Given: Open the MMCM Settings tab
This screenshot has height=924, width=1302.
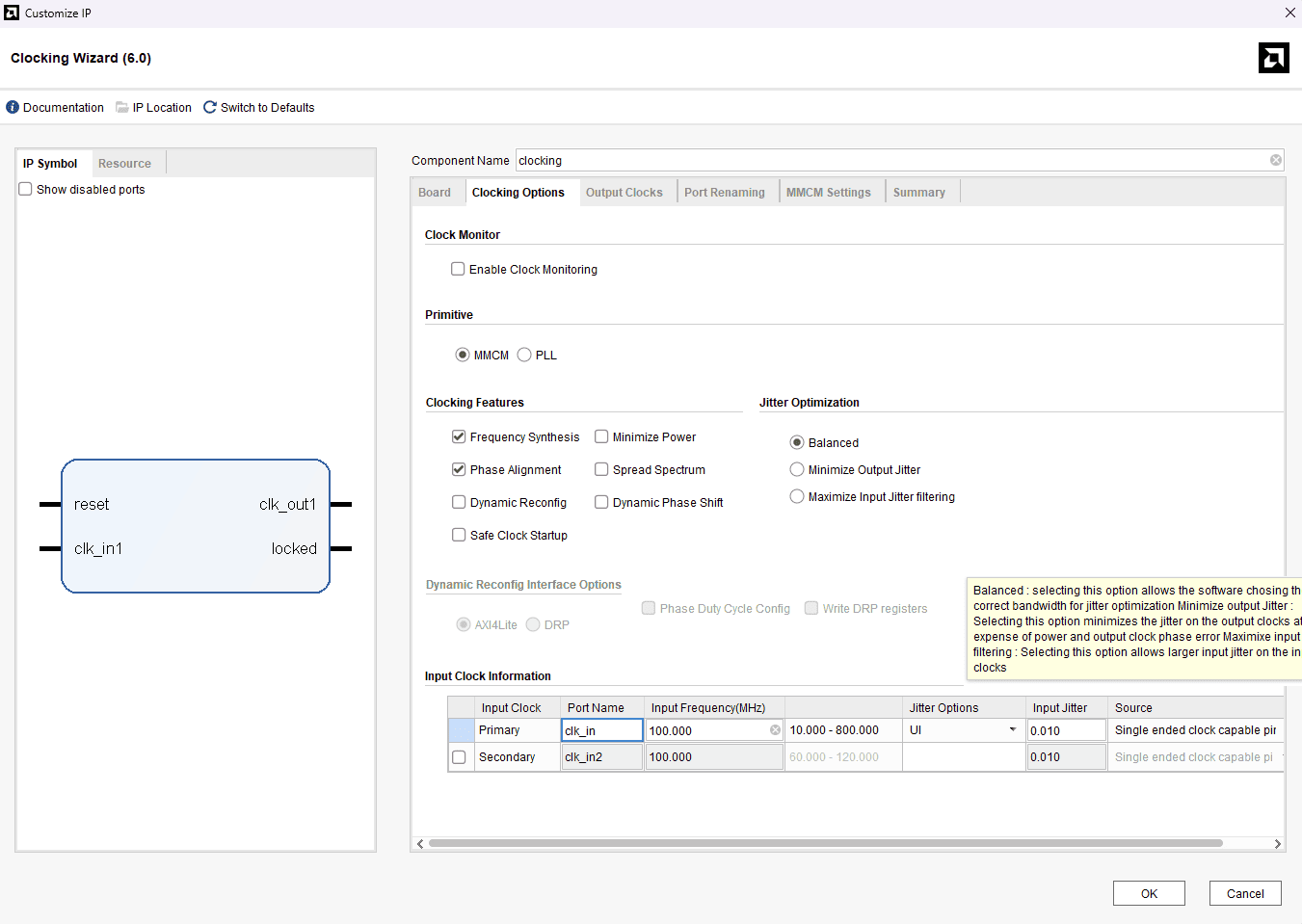Looking at the screenshot, I should point(828,193).
